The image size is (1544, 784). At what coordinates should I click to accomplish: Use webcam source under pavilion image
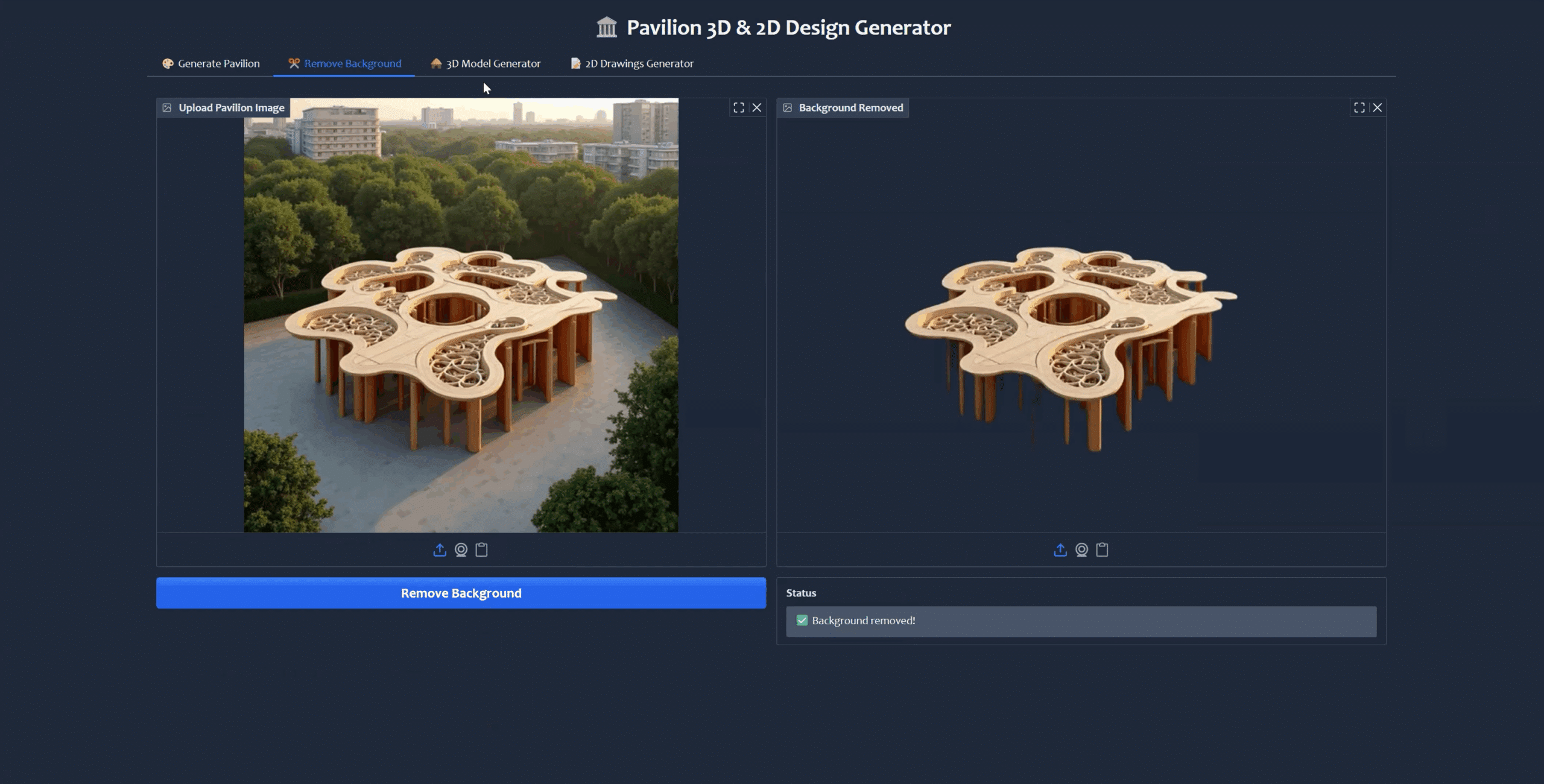pos(461,549)
